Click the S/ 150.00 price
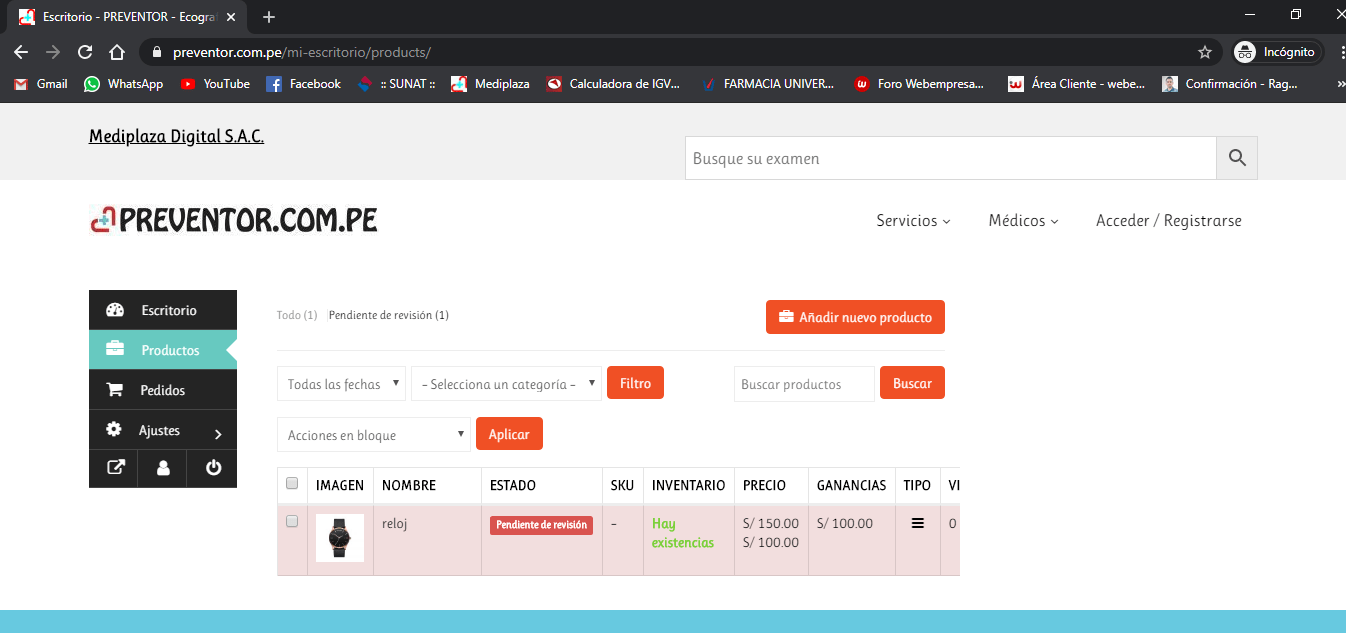Screen dimensions: 1346x633 coord(771,523)
